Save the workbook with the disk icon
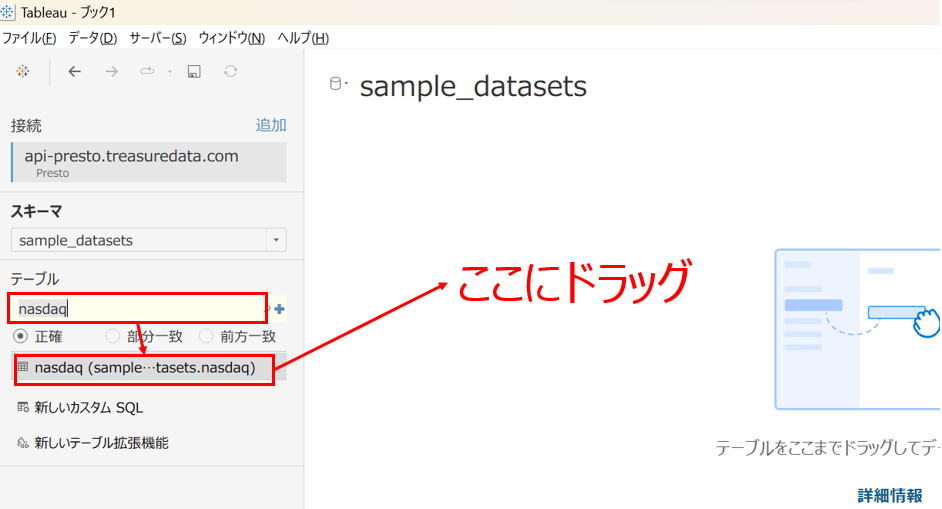Viewport: 942px width, 509px height. pyautogui.click(x=194, y=72)
